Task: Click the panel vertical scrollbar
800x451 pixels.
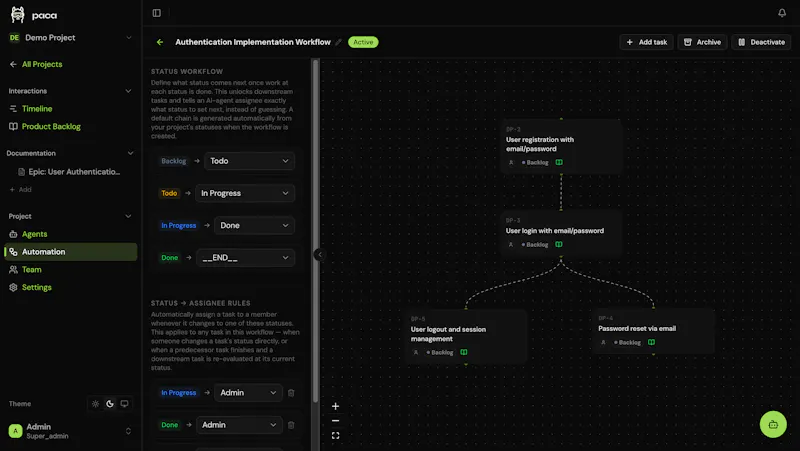Action: point(315,231)
